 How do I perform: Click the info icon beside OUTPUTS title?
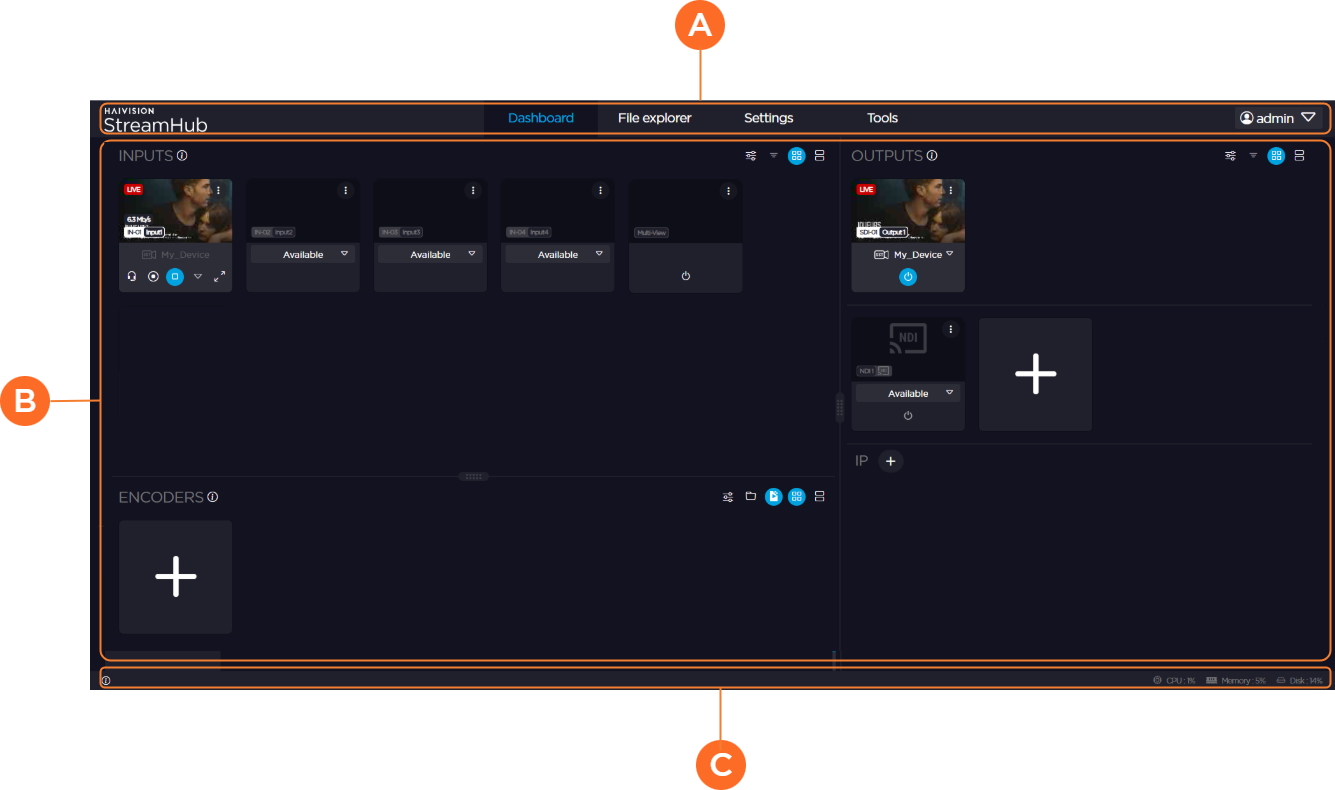click(x=932, y=156)
